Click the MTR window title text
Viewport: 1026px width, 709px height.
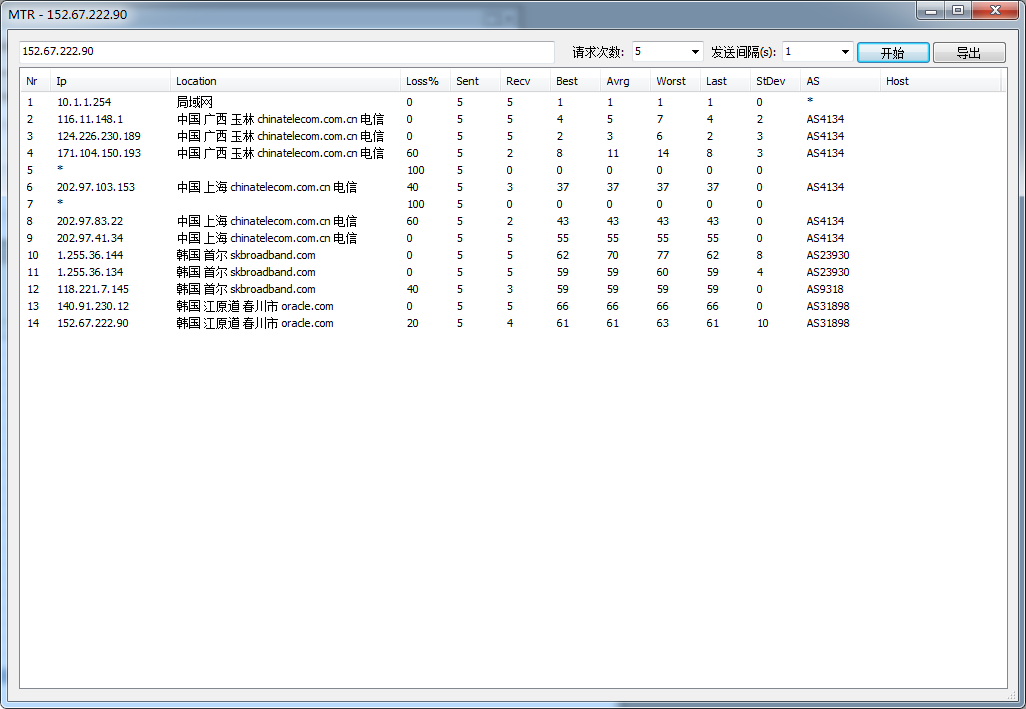pyautogui.click(x=67, y=14)
